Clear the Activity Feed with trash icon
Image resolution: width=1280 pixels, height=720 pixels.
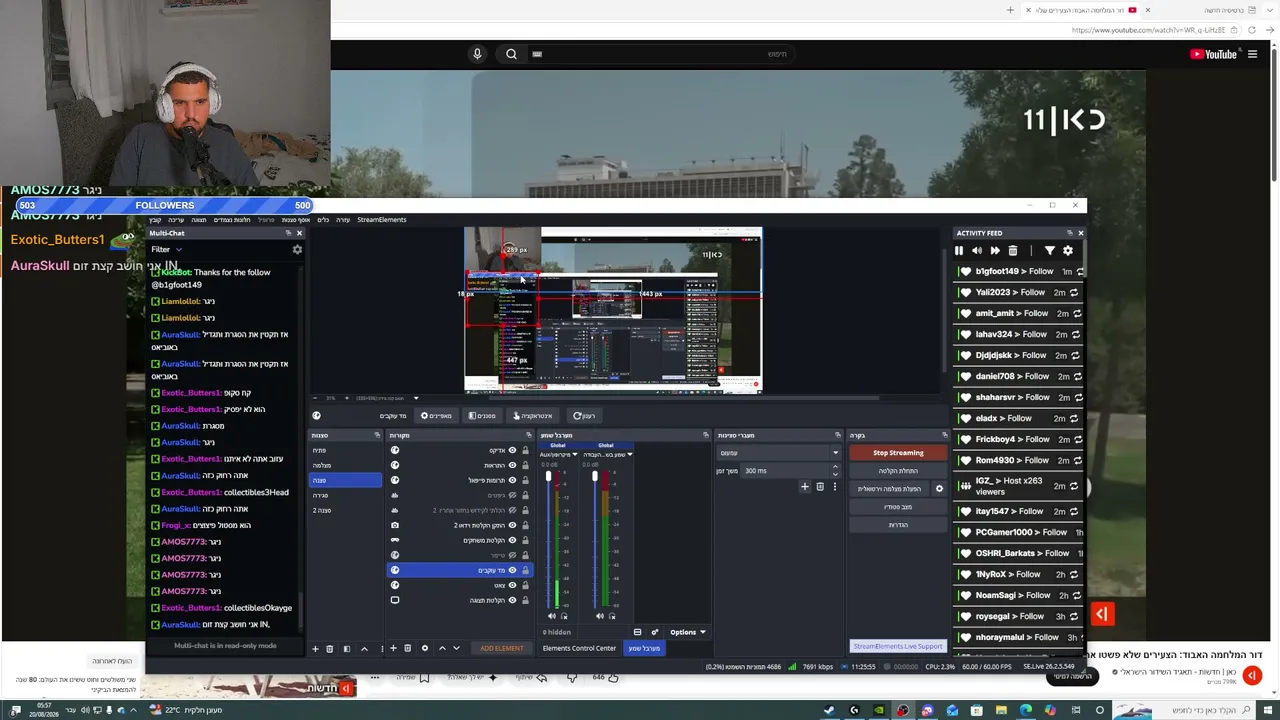[1013, 251]
